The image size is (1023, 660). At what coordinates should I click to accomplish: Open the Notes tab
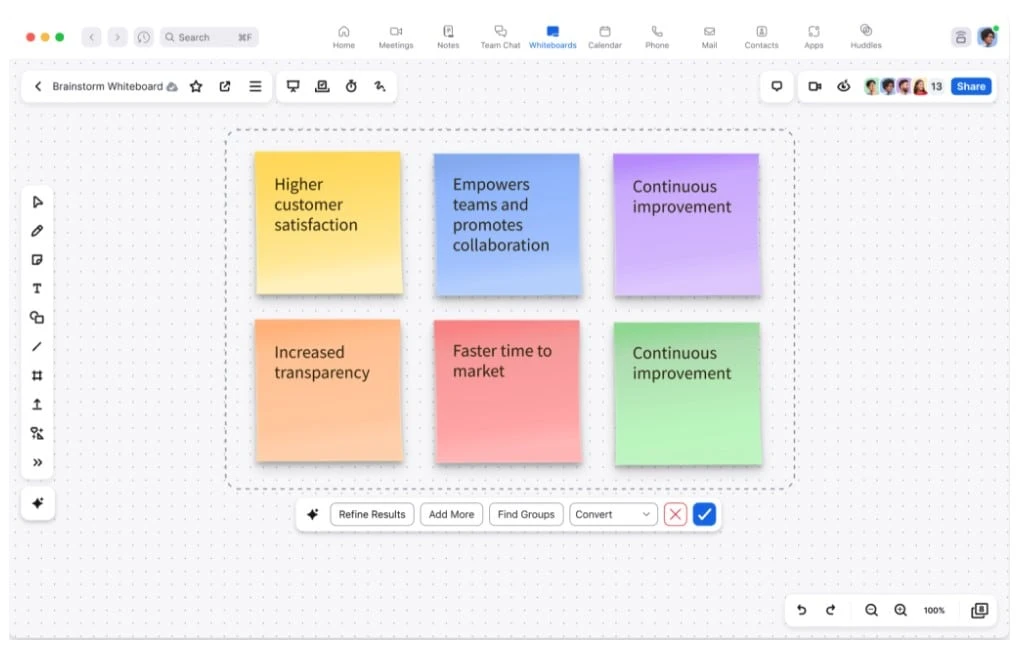pos(448,37)
